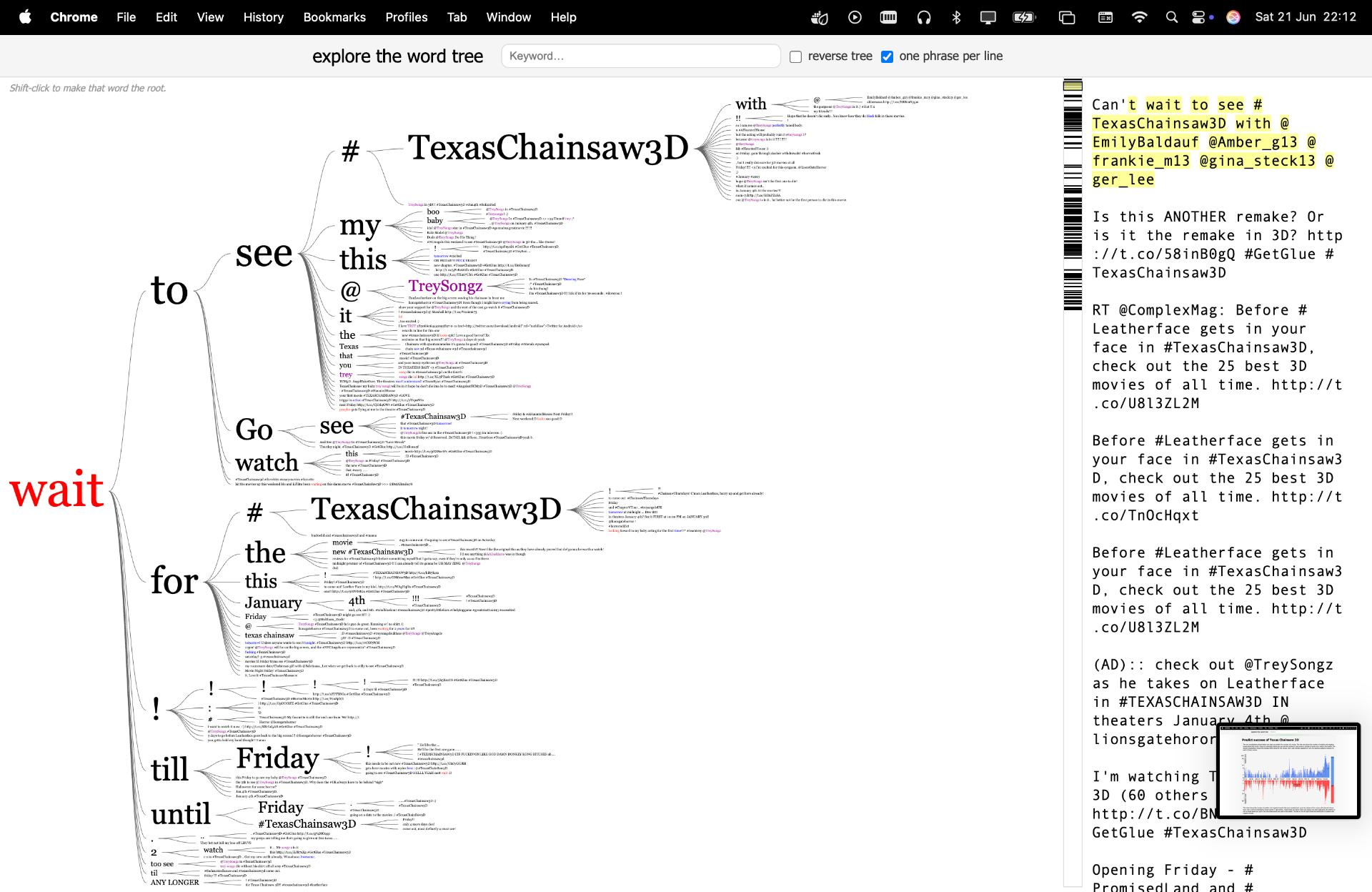Open the Window menu
The height and width of the screenshot is (892, 1372).
[509, 17]
